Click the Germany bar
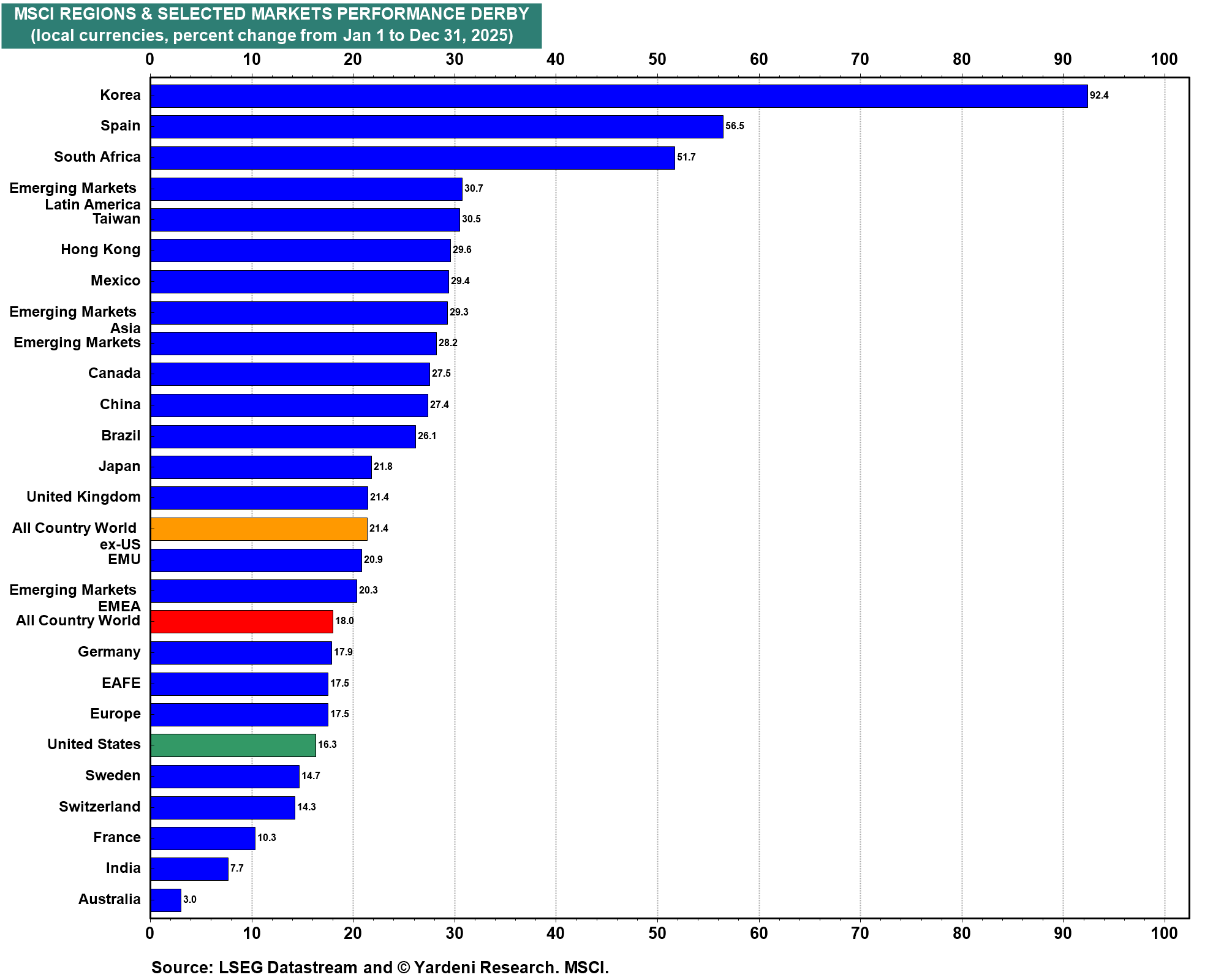This screenshot has height=980, width=1213. 241,653
